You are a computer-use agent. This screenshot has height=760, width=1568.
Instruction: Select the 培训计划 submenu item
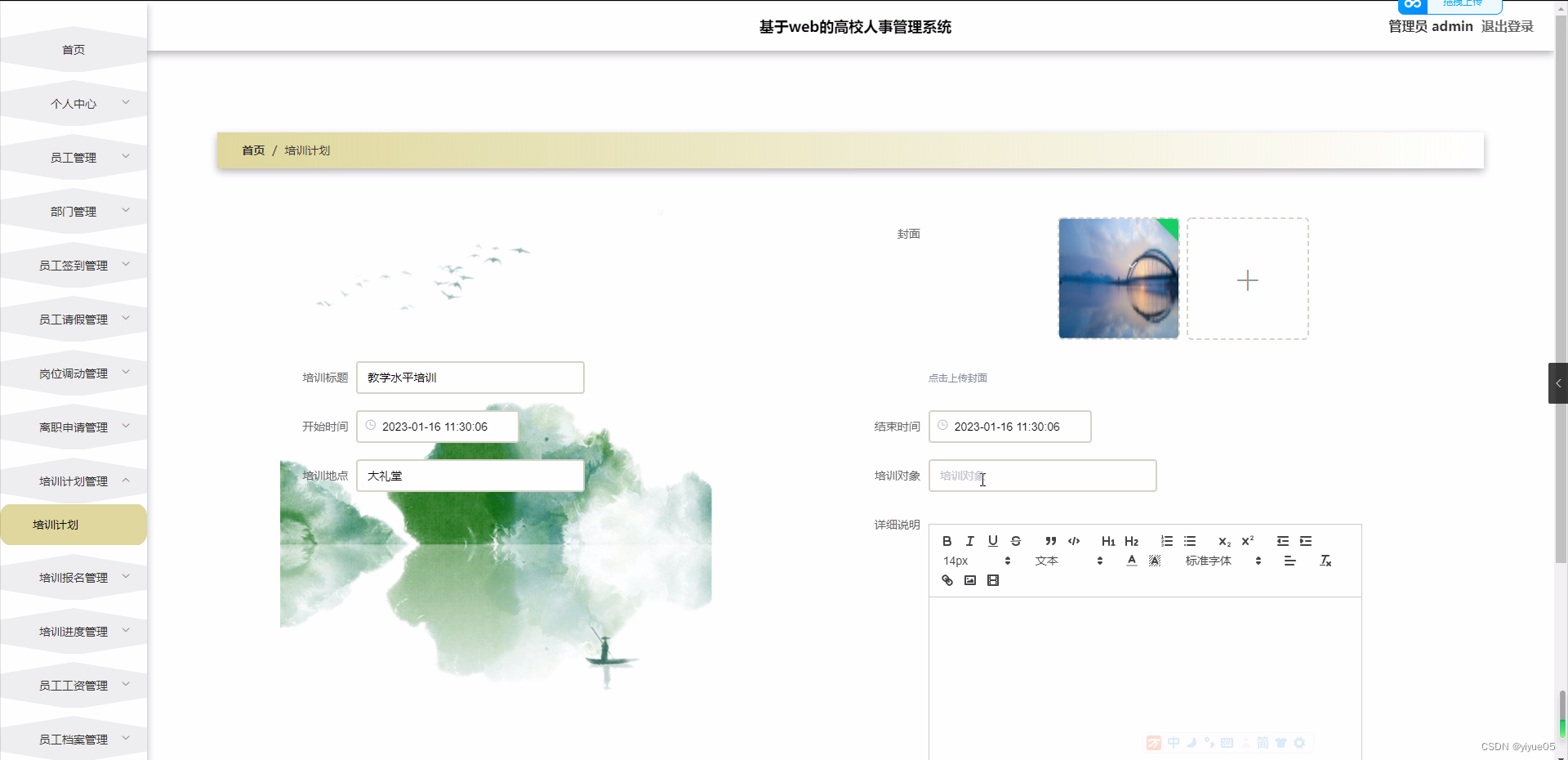click(x=73, y=525)
